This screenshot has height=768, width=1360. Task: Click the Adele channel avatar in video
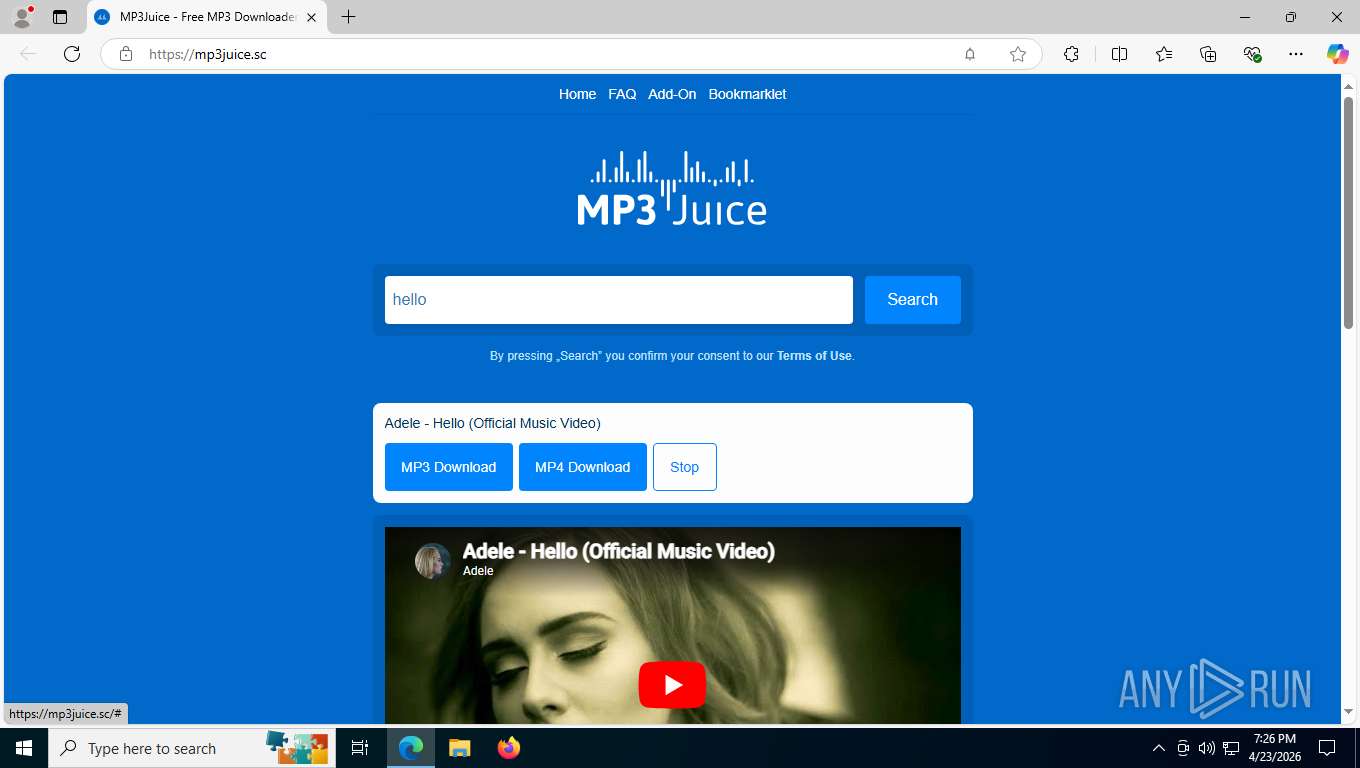pos(433,561)
